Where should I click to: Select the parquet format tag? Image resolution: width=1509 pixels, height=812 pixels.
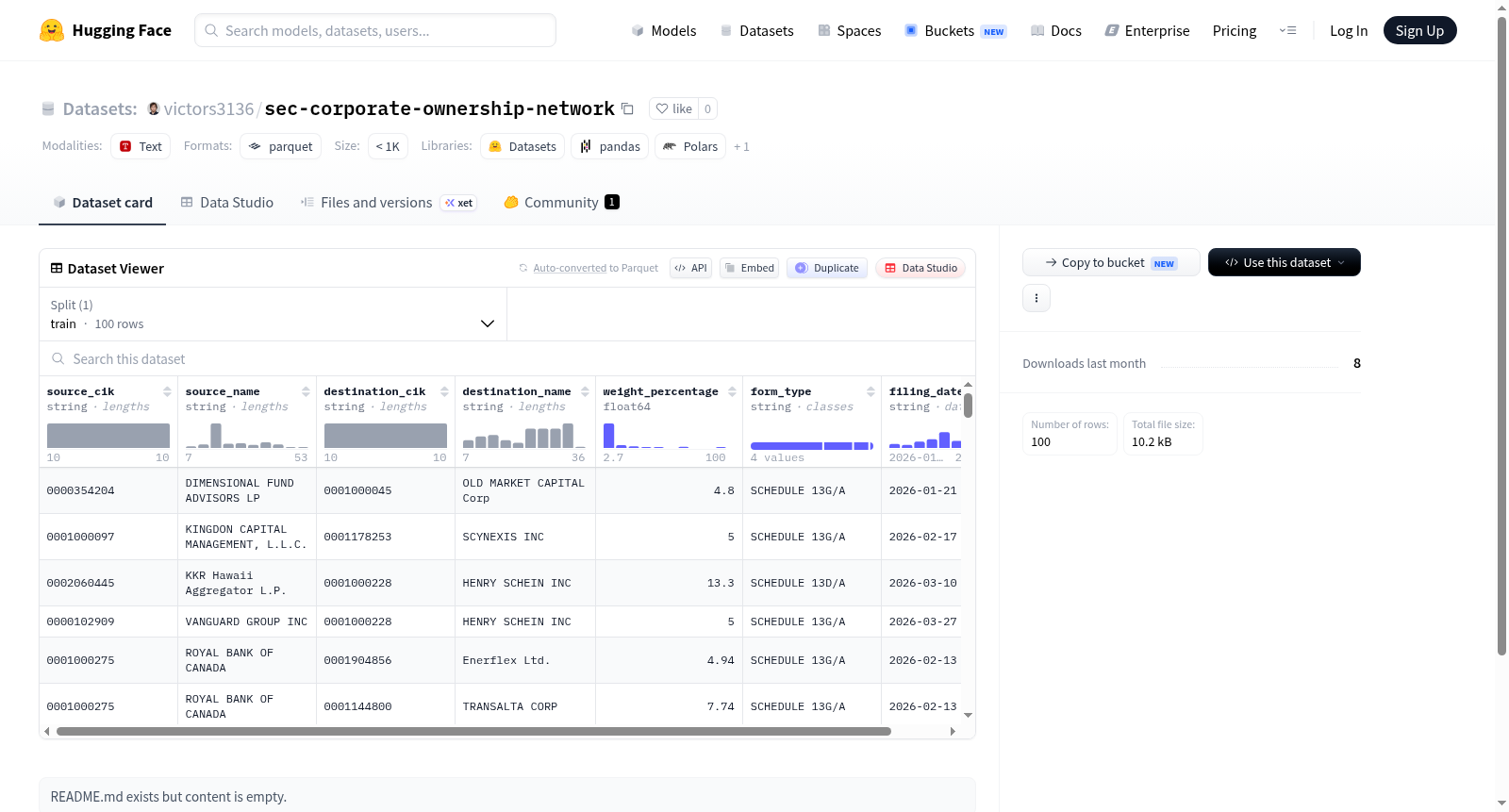pyautogui.click(x=281, y=146)
